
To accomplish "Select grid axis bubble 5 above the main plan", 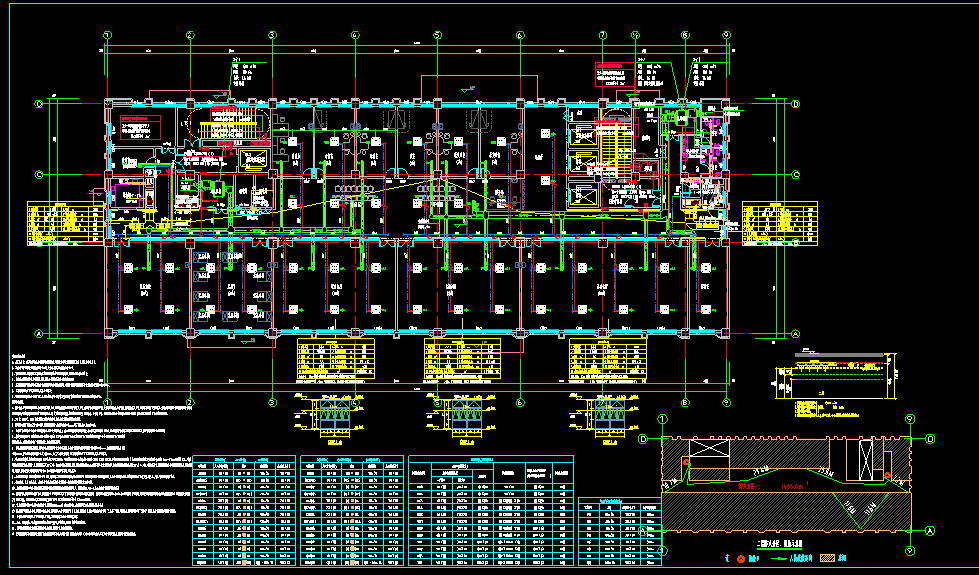I will point(437,35).
